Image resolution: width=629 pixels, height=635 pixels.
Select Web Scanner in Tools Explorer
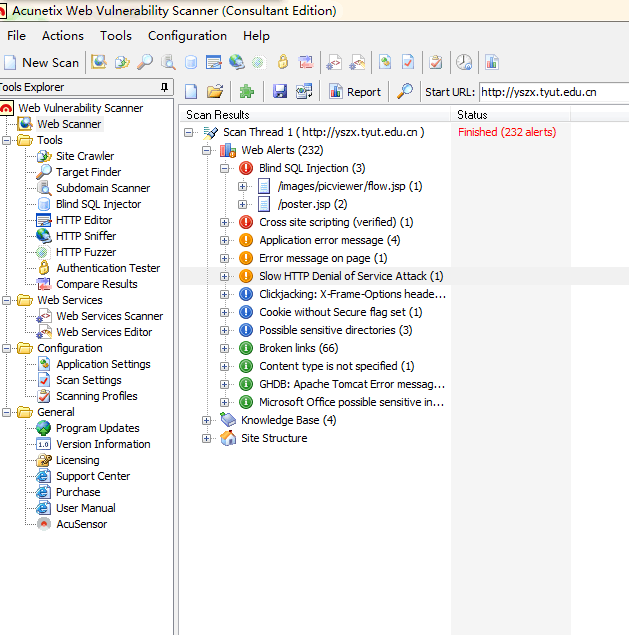pyautogui.click(x=69, y=124)
